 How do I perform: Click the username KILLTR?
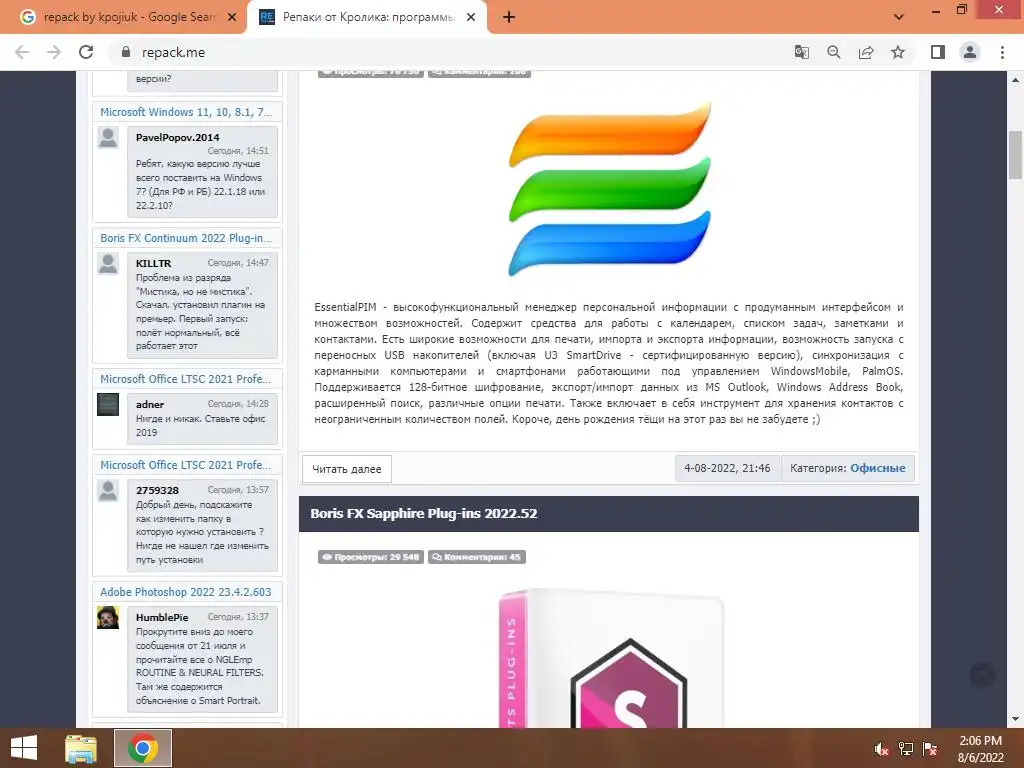pyautogui.click(x=153, y=263)
